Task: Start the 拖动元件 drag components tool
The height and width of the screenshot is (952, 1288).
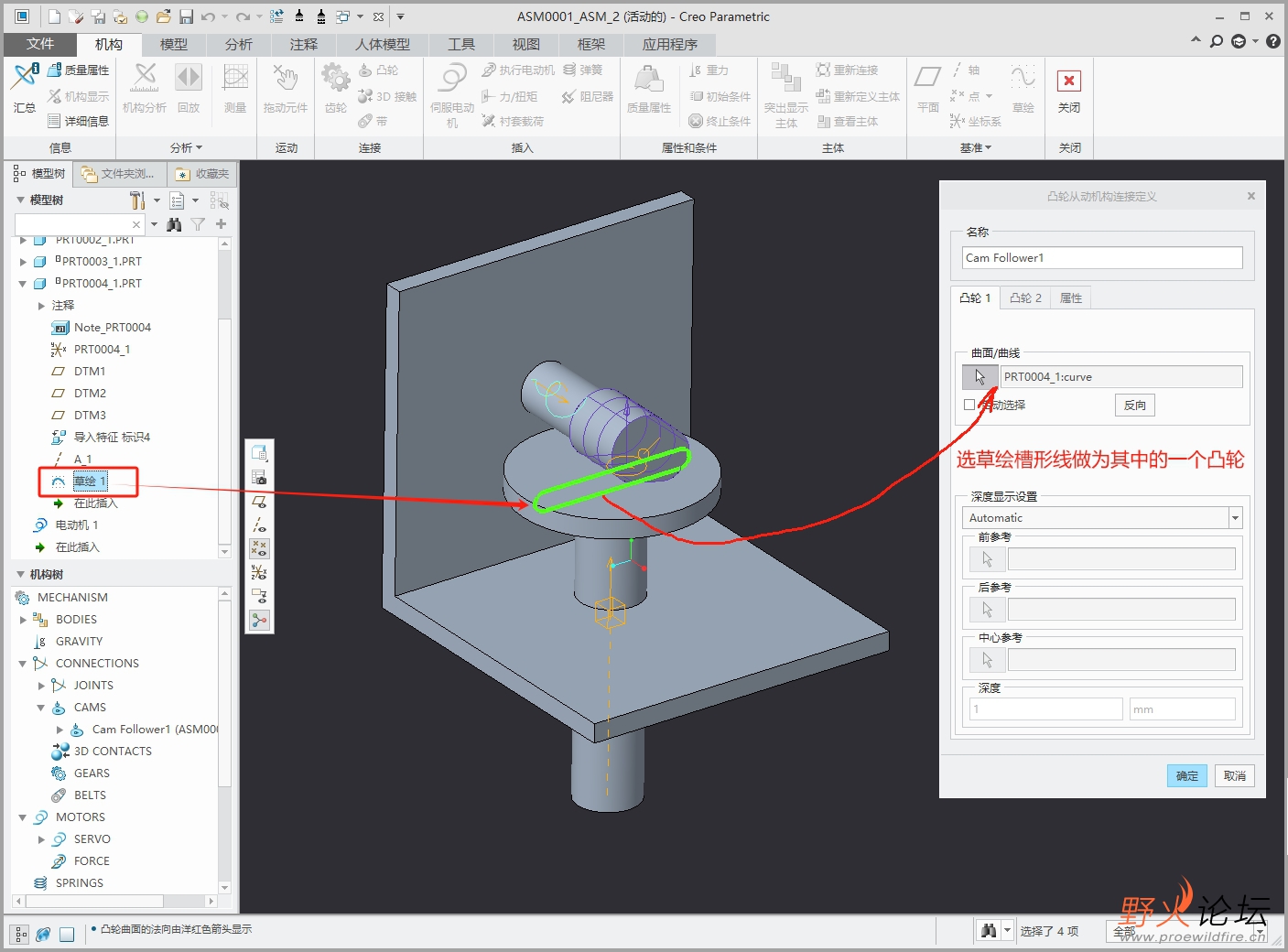Action: 286,88
